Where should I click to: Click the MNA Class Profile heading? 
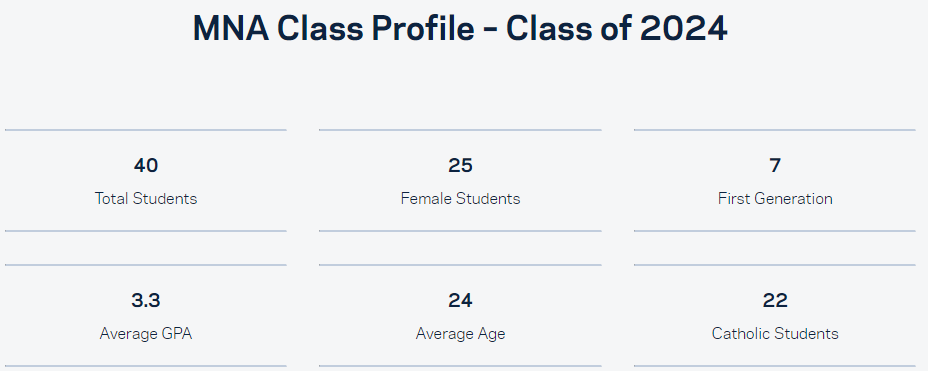click(460, 28)
